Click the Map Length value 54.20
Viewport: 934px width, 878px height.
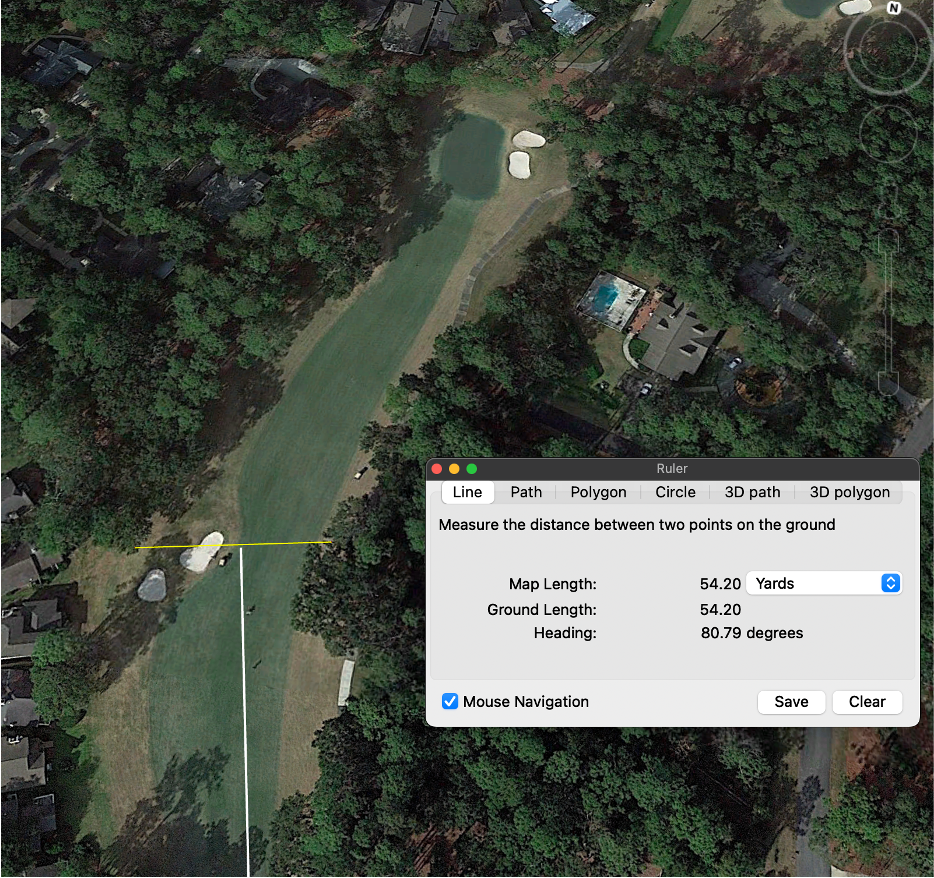[x=720, y=584]
